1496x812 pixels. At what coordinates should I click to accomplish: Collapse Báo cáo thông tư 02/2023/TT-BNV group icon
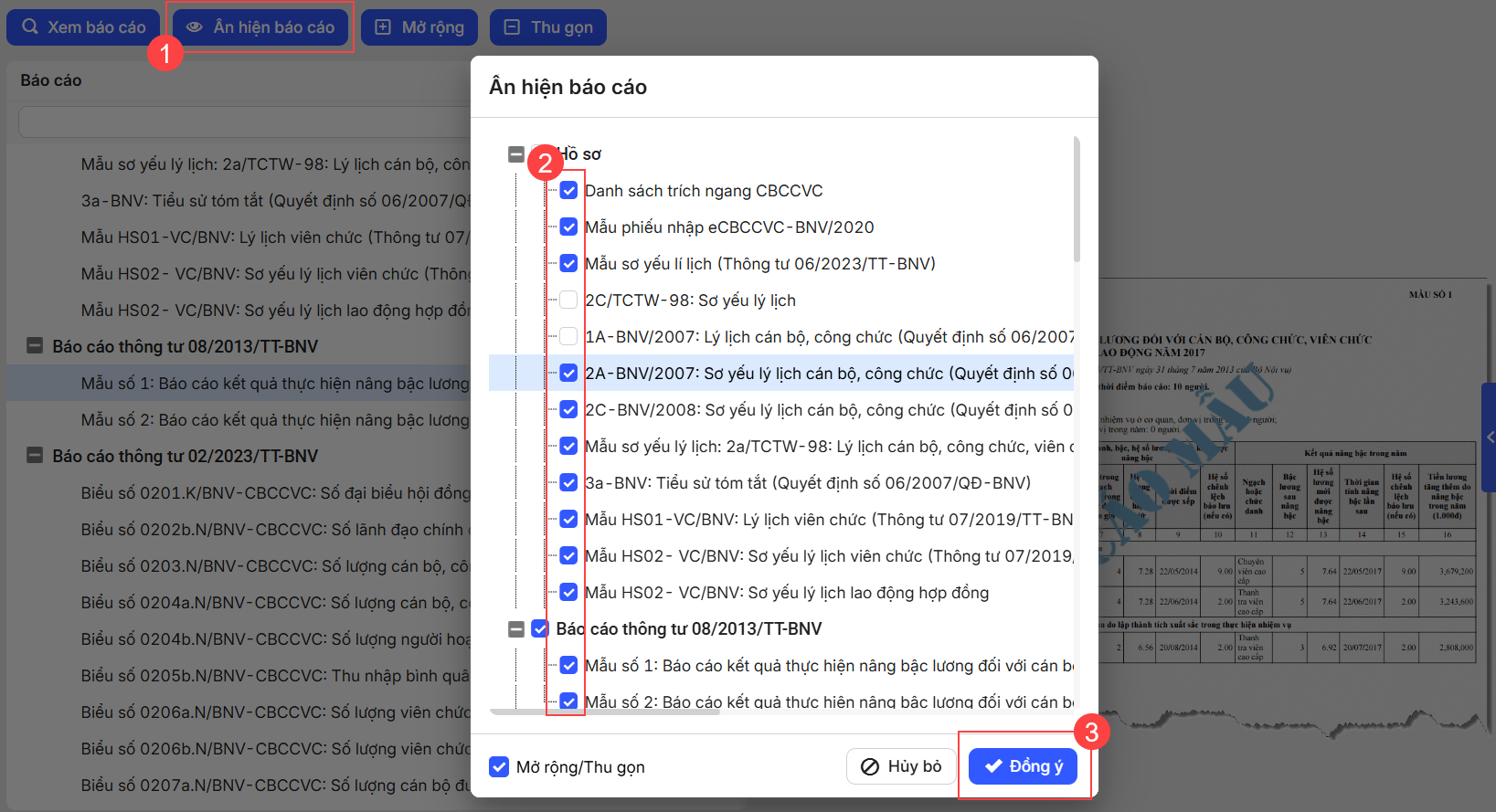click(35, 456)
